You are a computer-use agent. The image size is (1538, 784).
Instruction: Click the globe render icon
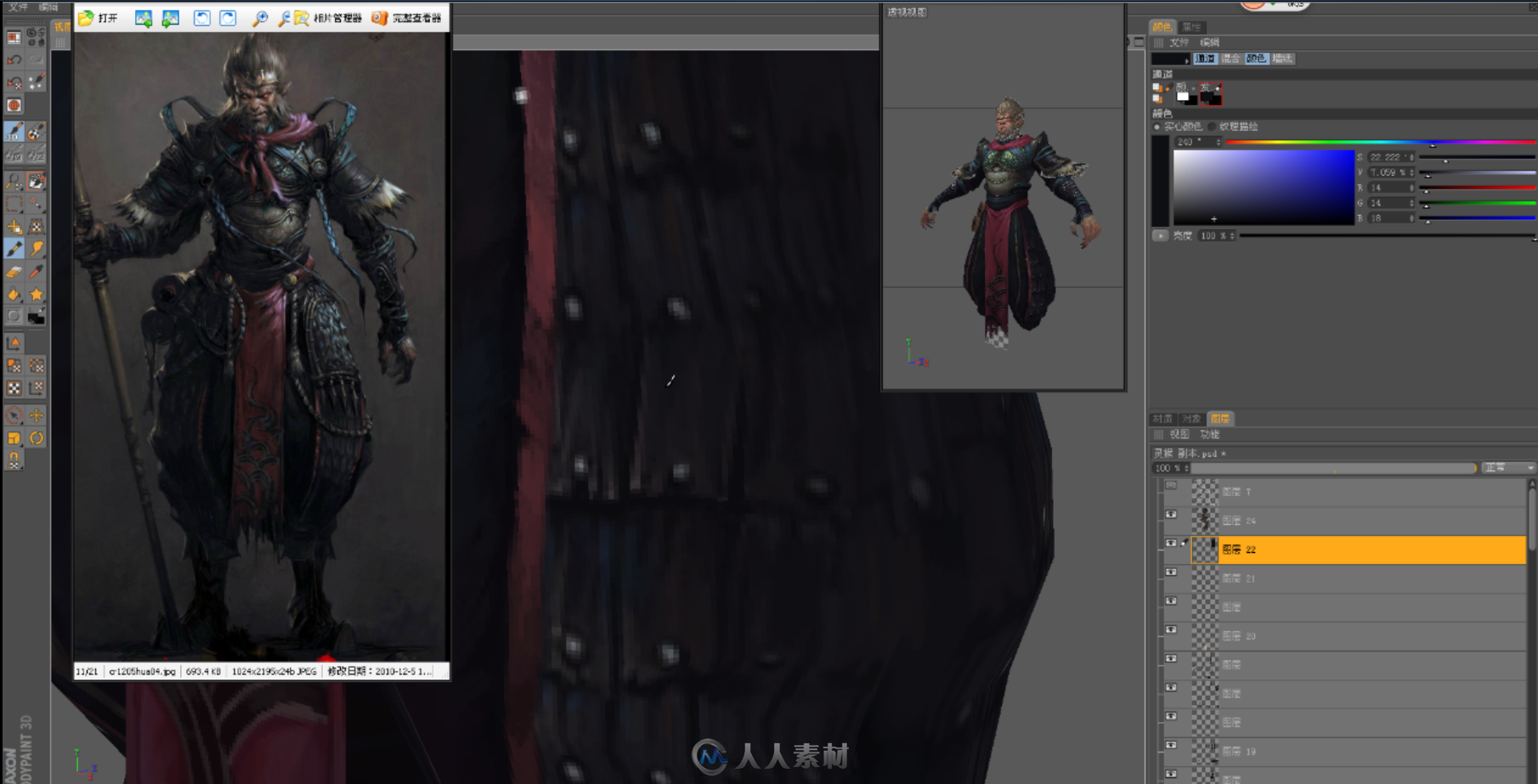[x=14, y=105]
